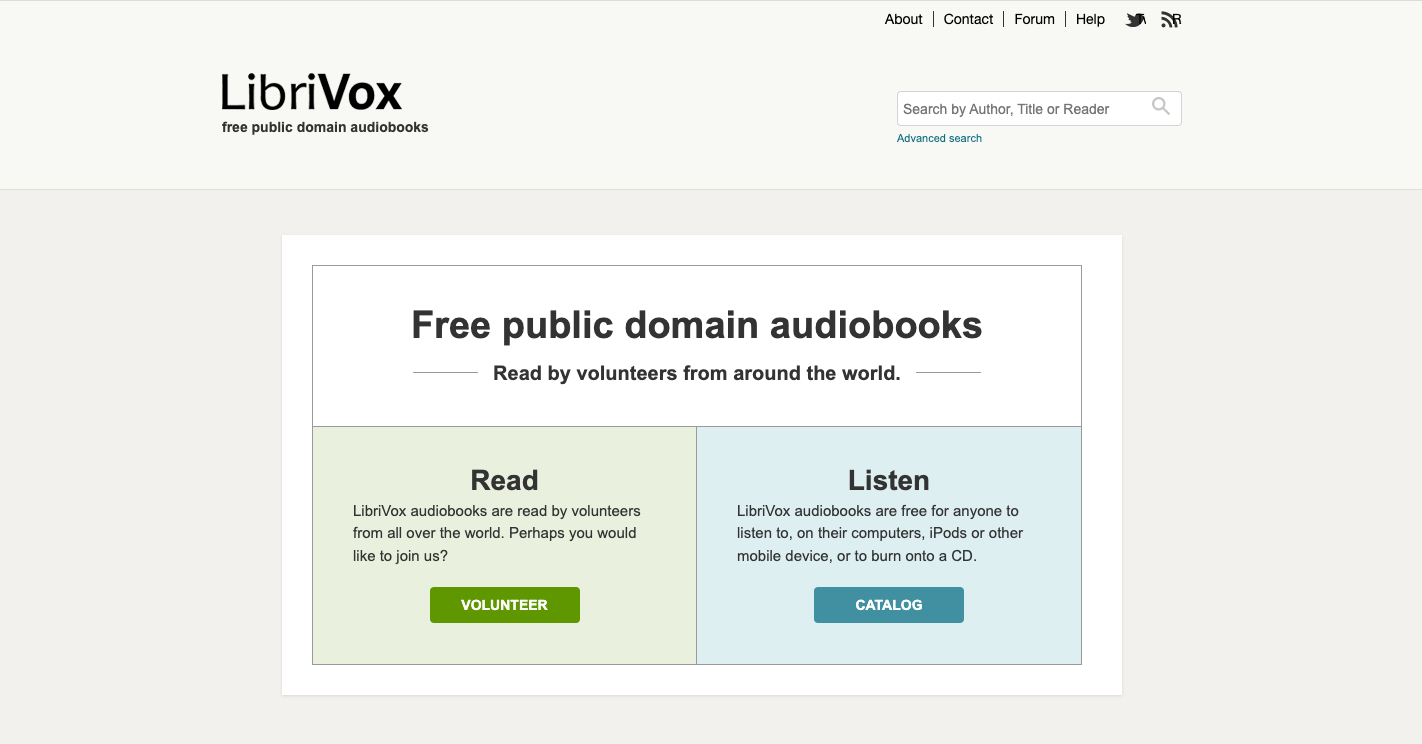This screenshot has height=744, width=1422.
Task: Select the main Free public domain audiobooks headline
Action: [x=696, y=325]
